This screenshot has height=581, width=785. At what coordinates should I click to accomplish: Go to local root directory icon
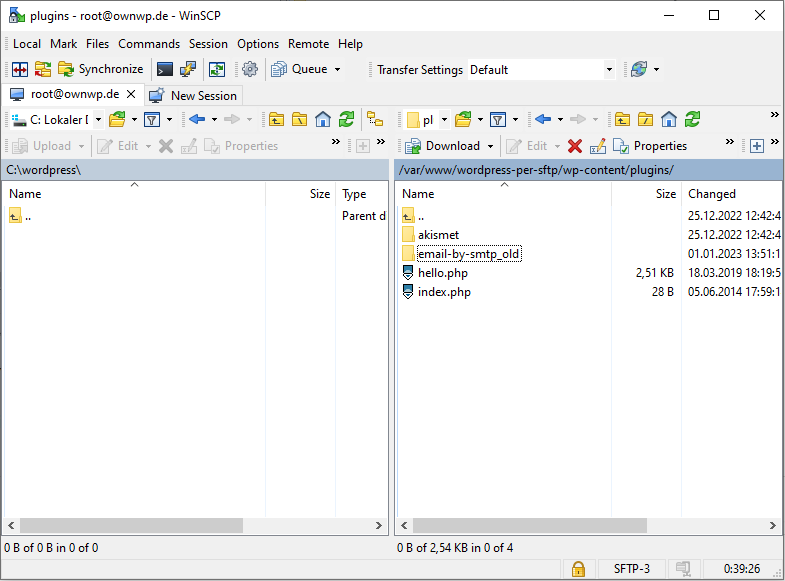[299, 119]
